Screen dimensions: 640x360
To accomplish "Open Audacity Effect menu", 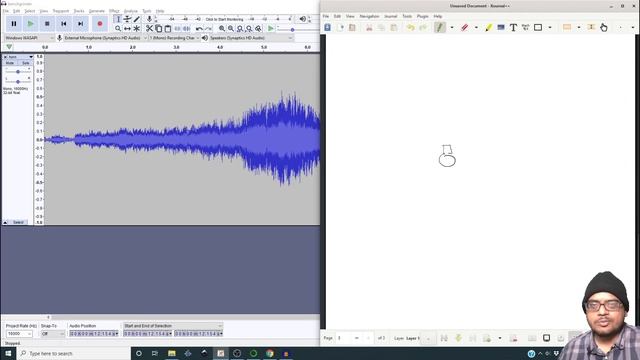I will pyautogui.click(x=114, y=11).
